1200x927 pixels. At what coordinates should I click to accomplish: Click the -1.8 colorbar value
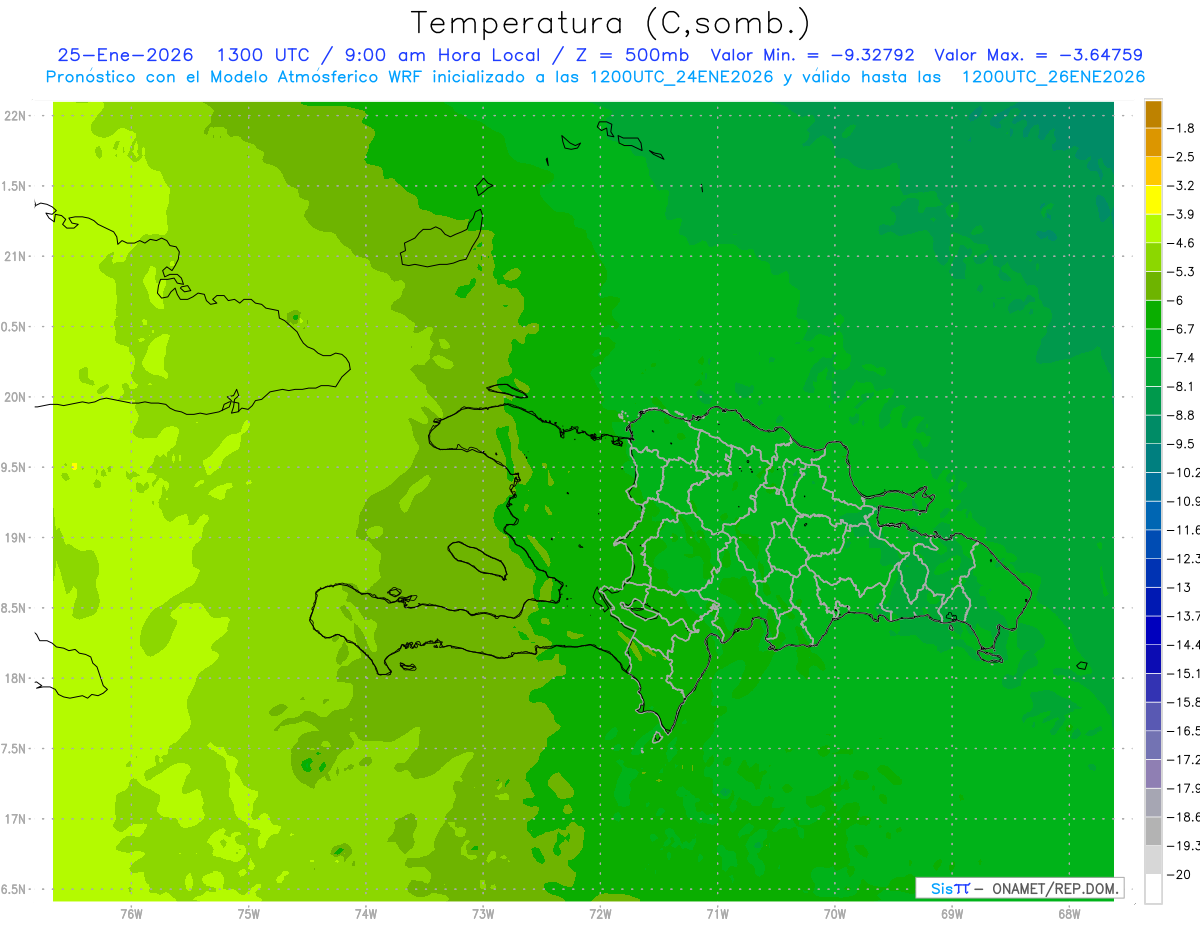click(x=1181, y=128)
